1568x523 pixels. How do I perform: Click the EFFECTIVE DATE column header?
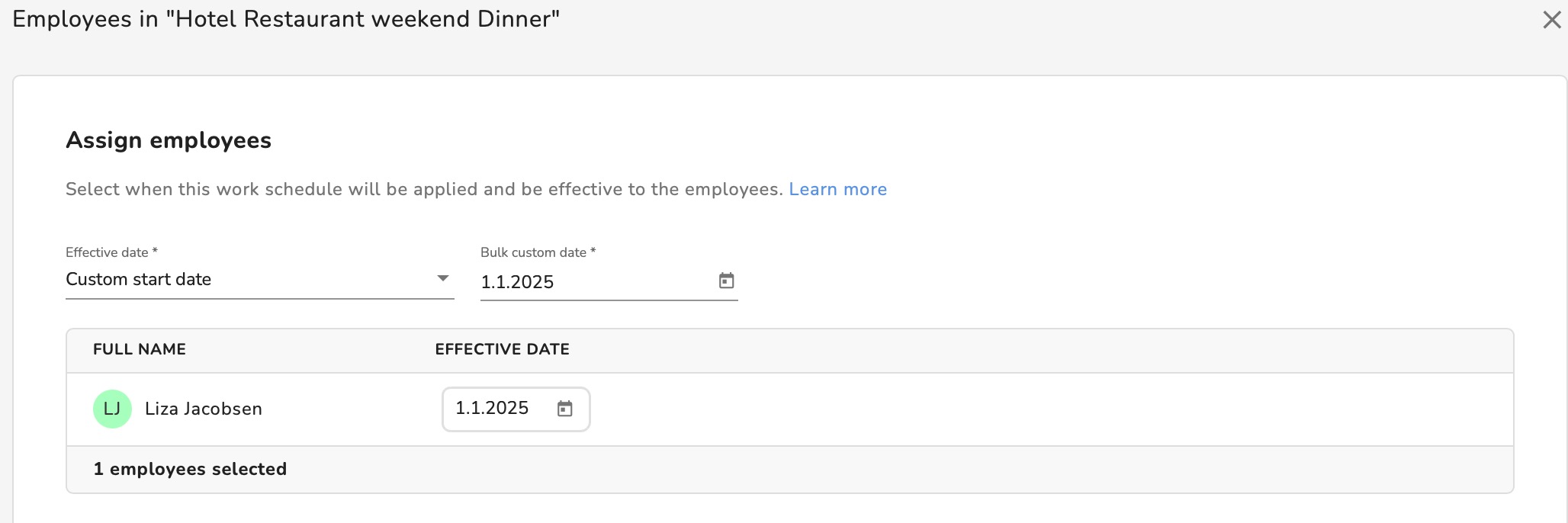click(502, 349)
